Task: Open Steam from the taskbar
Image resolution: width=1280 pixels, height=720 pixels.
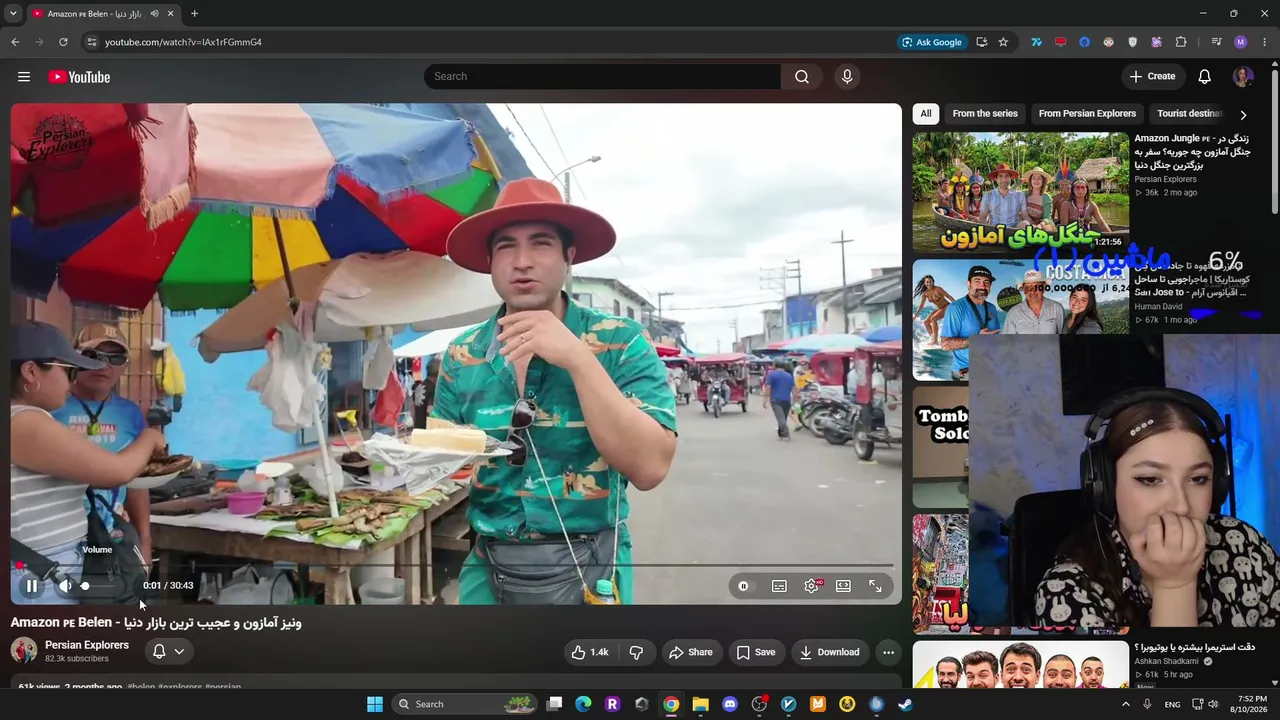Action: pyautogui.click(x=905, y=704)
